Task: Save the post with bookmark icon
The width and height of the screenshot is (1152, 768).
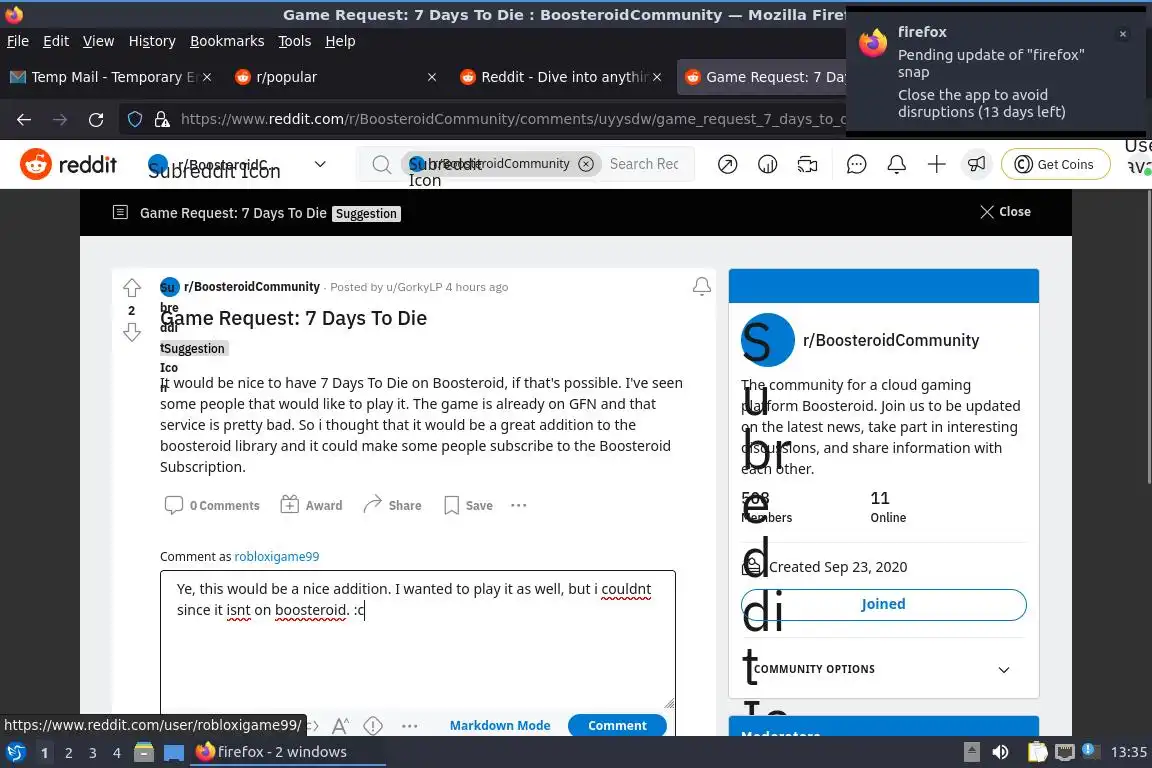Action: tap(468, 505)
